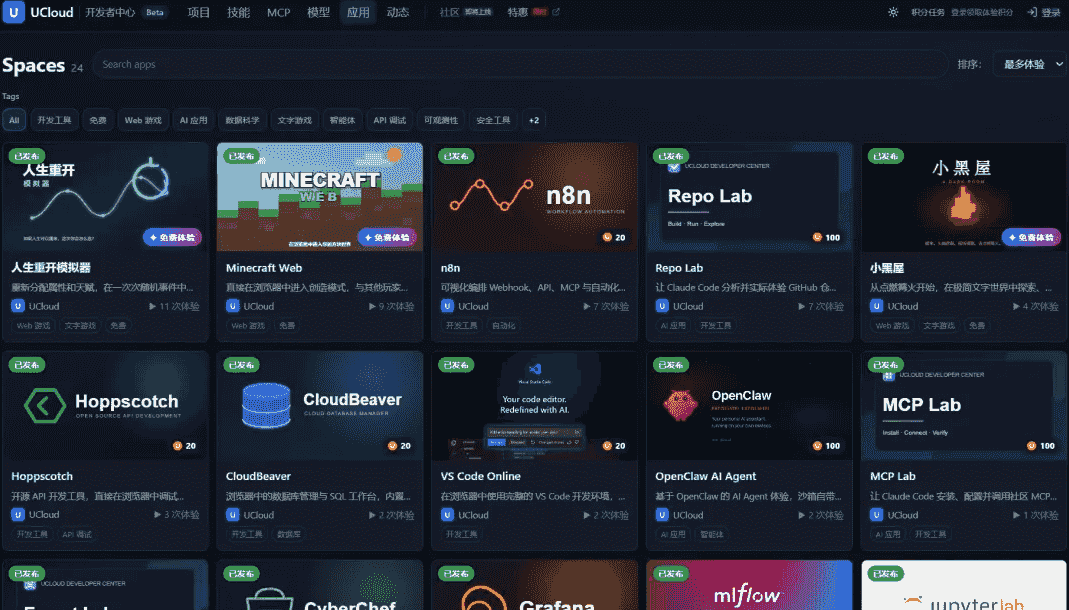Click 免费体验 button on 小黑屋 card

coord(1031,237)
